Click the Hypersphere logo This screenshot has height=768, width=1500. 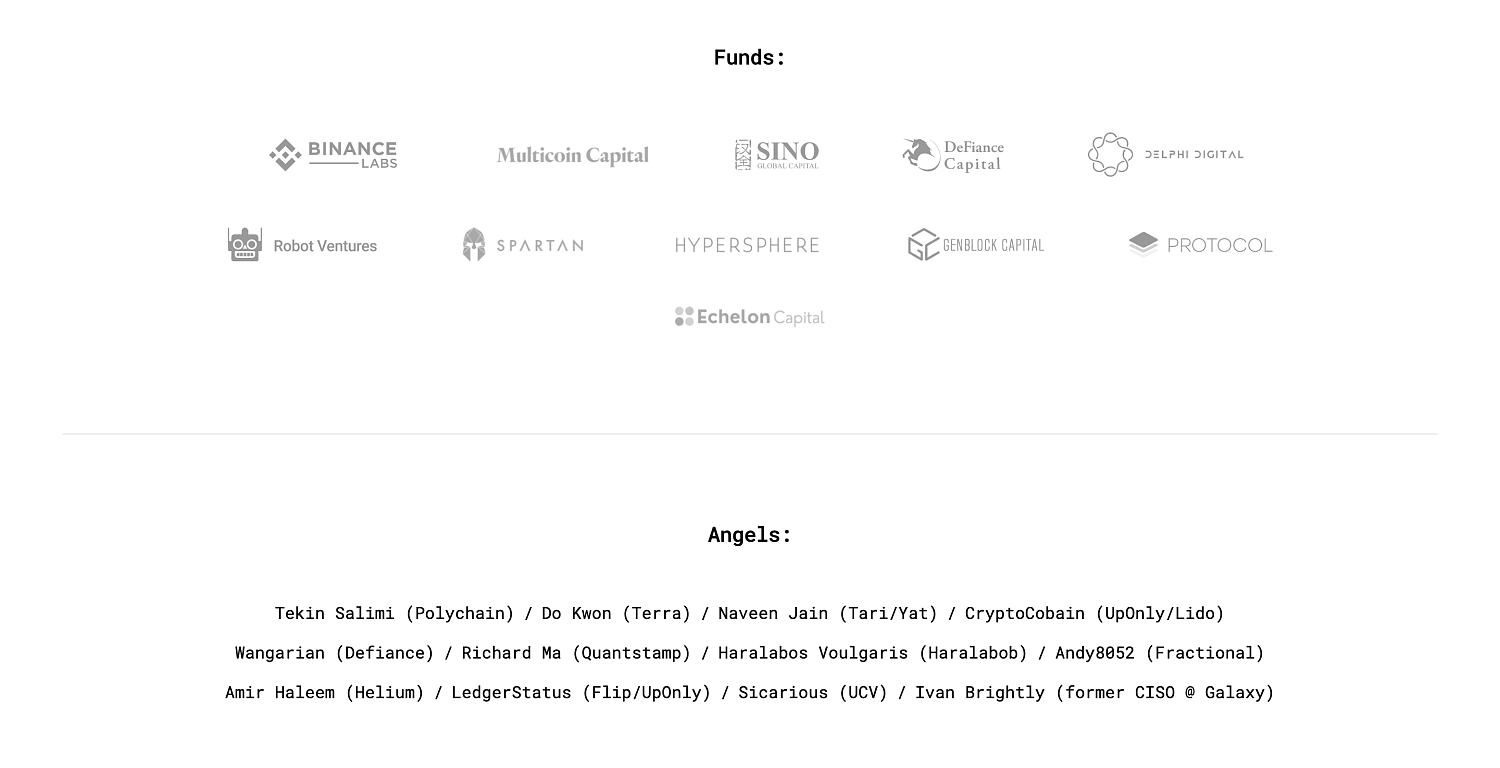click(x=747, y=245)
